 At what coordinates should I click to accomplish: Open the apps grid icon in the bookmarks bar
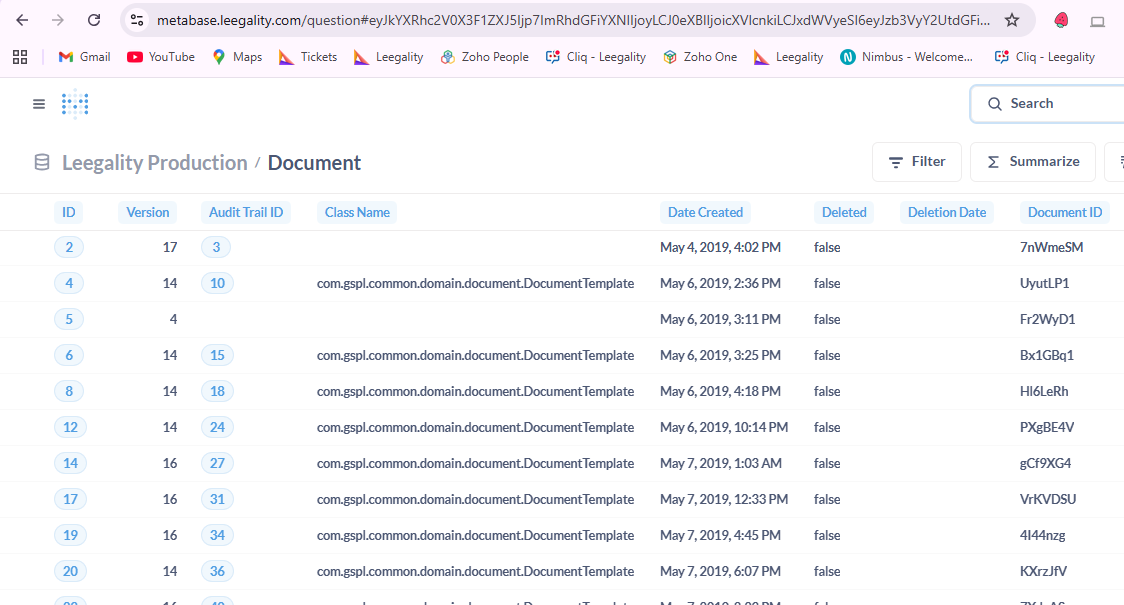(x=20, y=57)
